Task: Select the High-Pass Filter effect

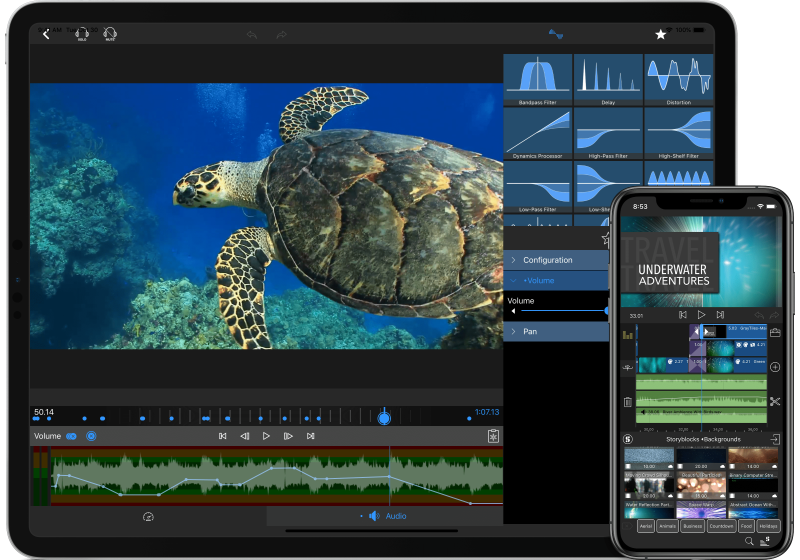Action: pyautogui.click(x=607, y=134)
